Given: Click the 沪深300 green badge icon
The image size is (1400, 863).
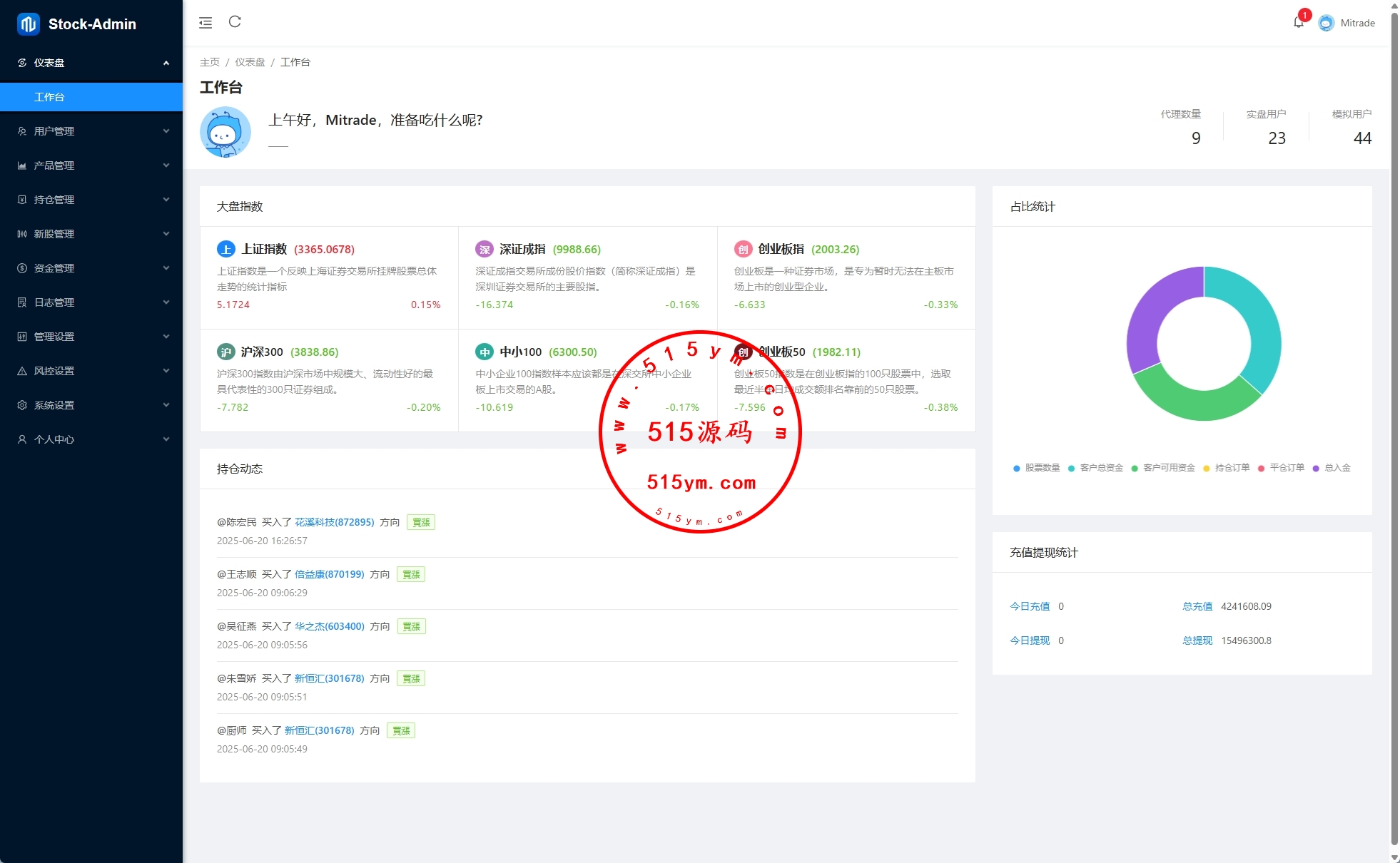Looking at the screenshot, I should click(225, 352).
